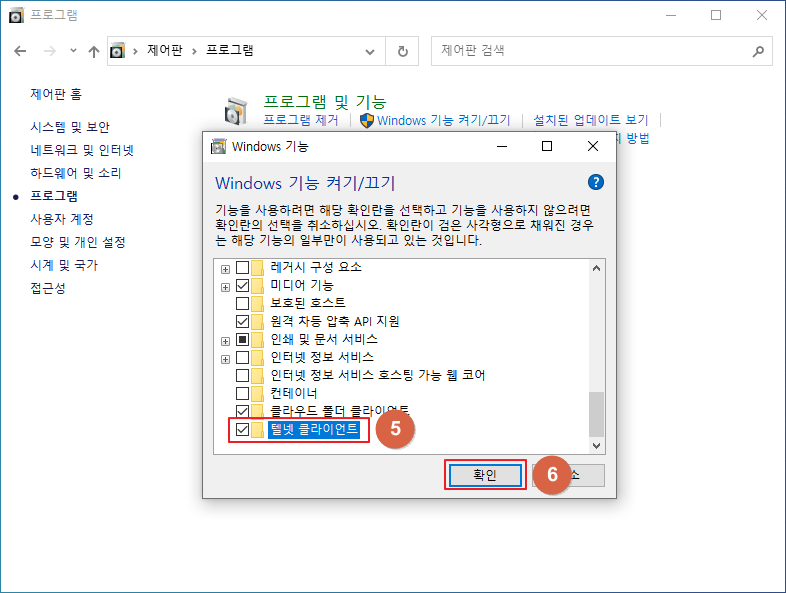Screen dimensions: 786x593
Task: Go back with the back arrow
Action: [x=20, y=51]
